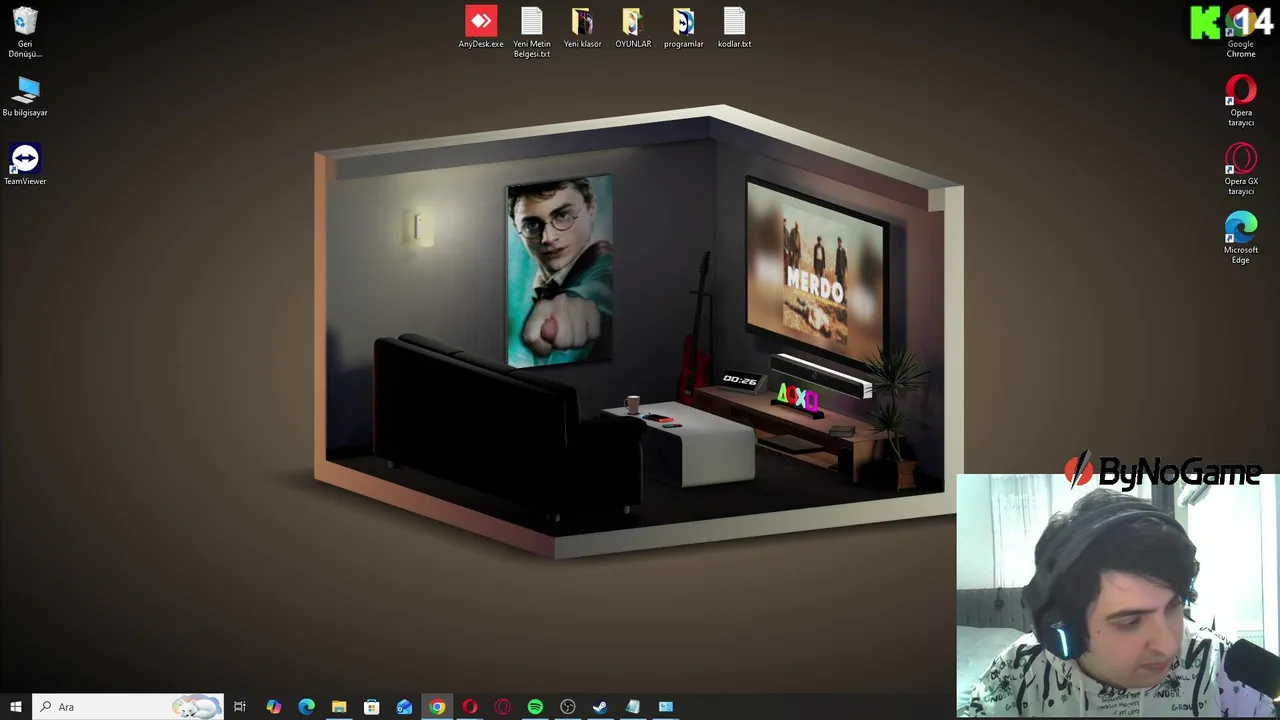Launch Copilot from the taskbar
1280x720 pixels.
[x=273, y=707]
